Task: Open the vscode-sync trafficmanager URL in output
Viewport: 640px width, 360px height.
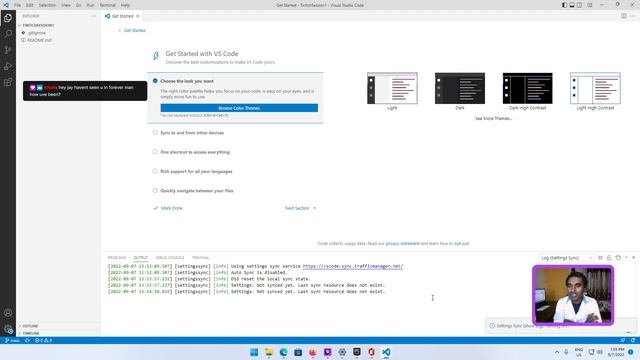Action: [353, 267]
